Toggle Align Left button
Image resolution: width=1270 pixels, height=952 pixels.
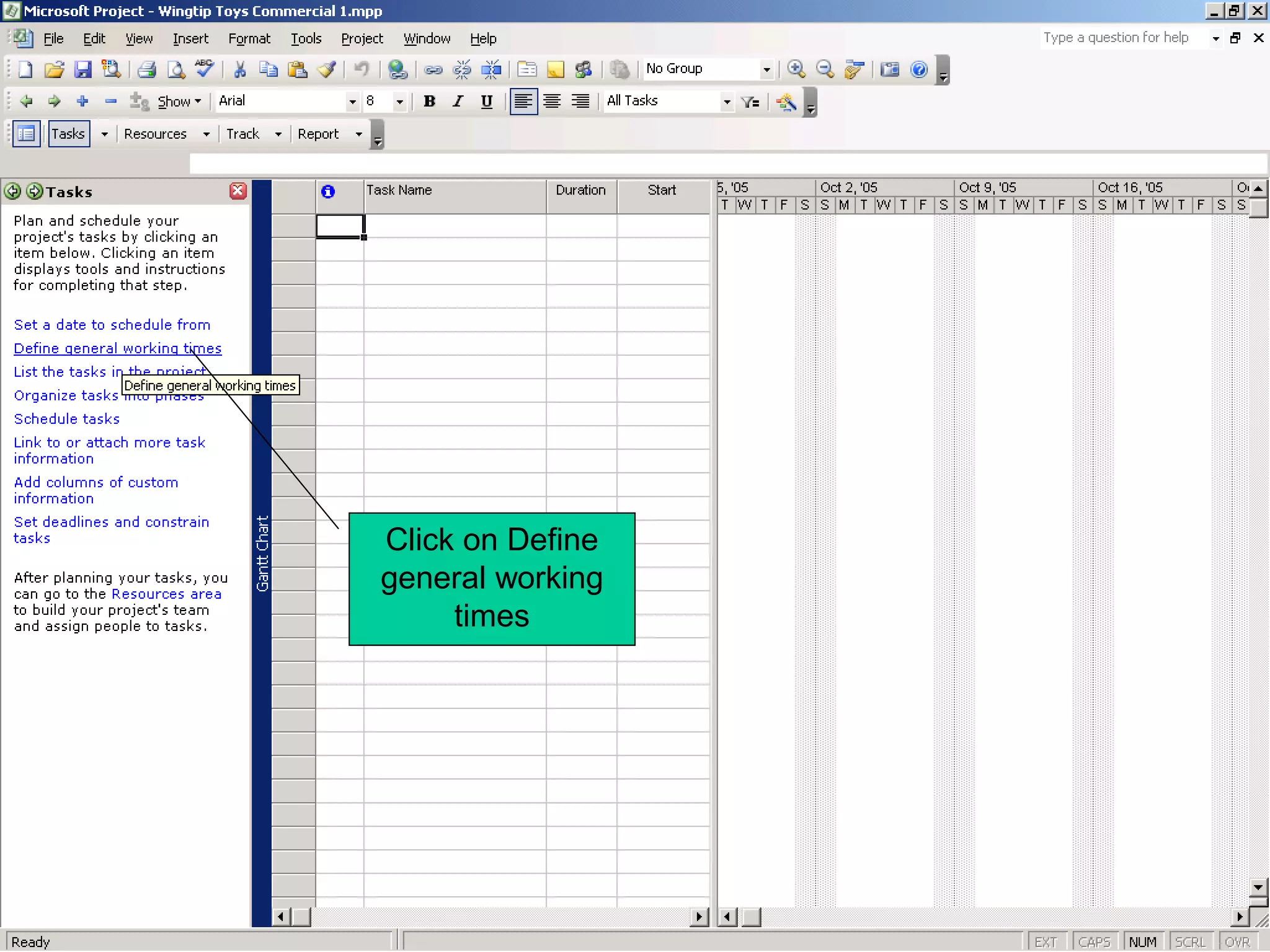point(523,101)
